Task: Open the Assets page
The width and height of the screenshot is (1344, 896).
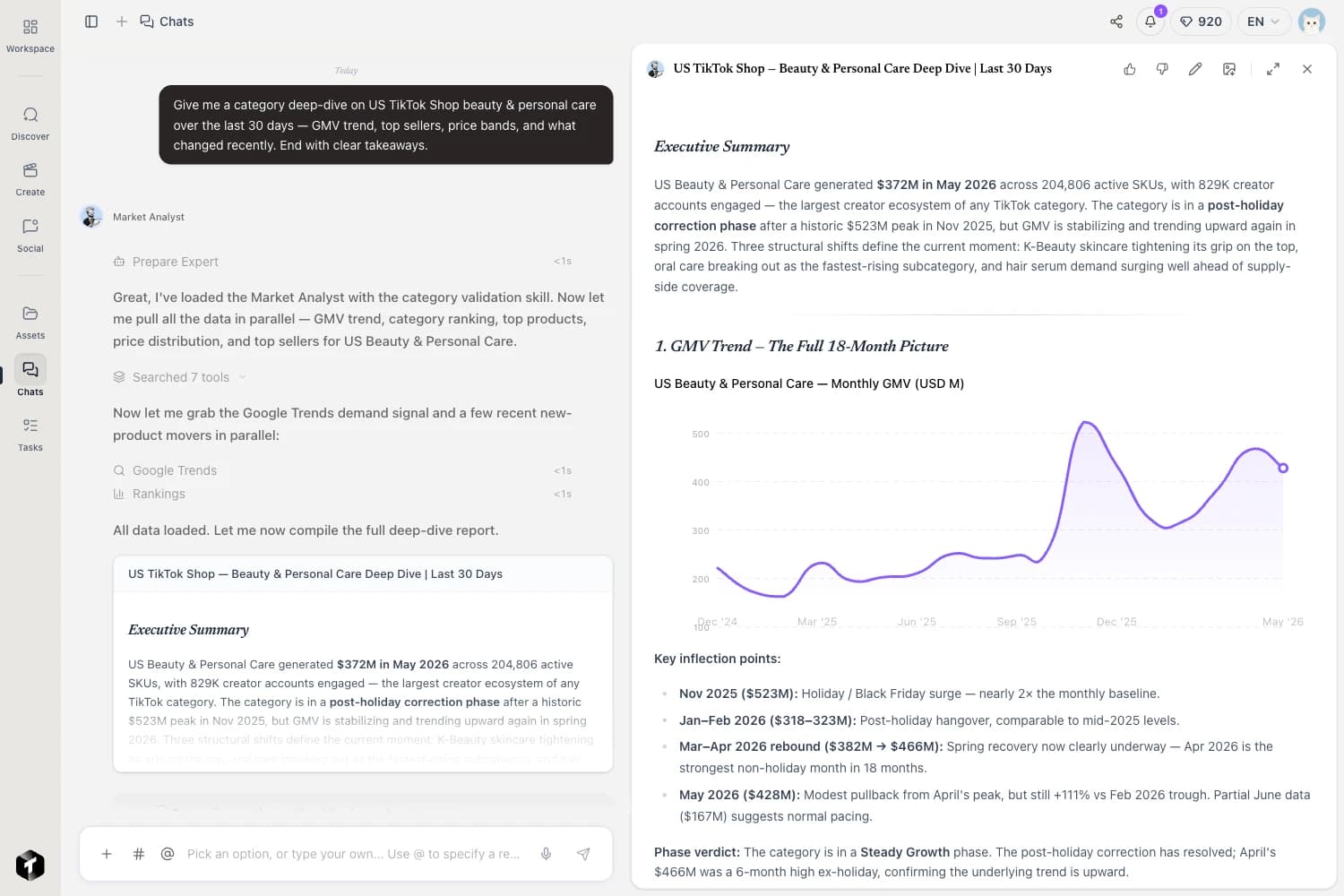Action: point(30,323)
